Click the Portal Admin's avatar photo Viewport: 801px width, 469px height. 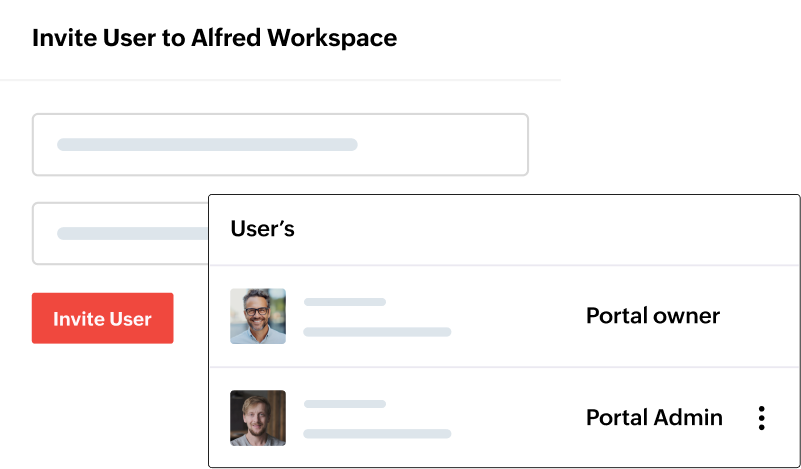[x=258, y=418]
